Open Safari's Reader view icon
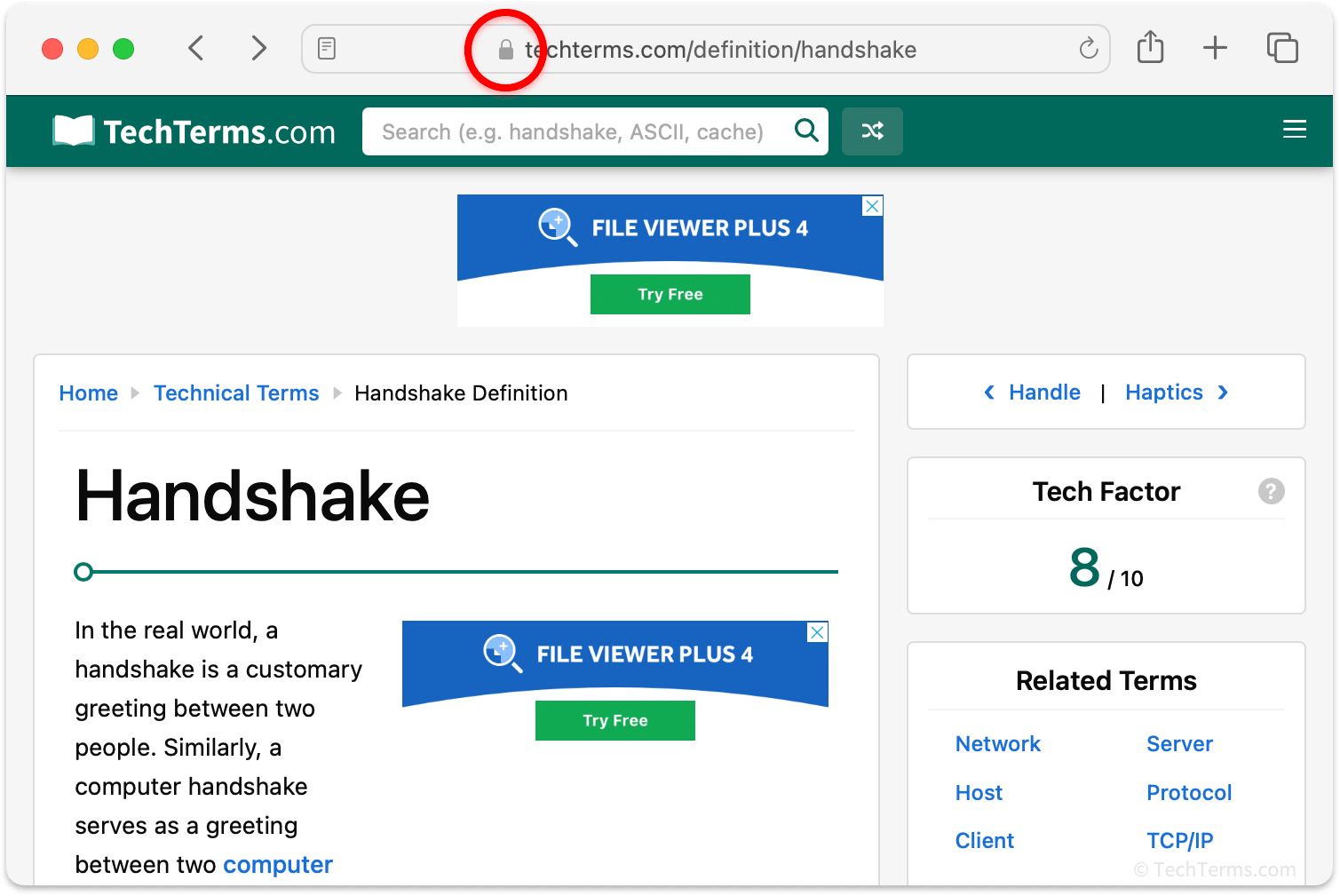This screenshot has width=1340, height=896. tap(327, 49)
